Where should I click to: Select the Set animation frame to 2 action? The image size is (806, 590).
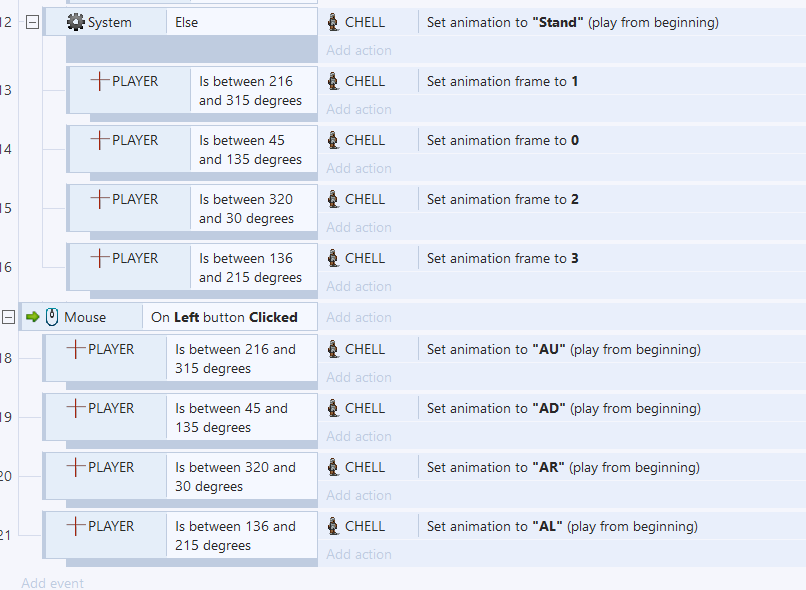502,199
